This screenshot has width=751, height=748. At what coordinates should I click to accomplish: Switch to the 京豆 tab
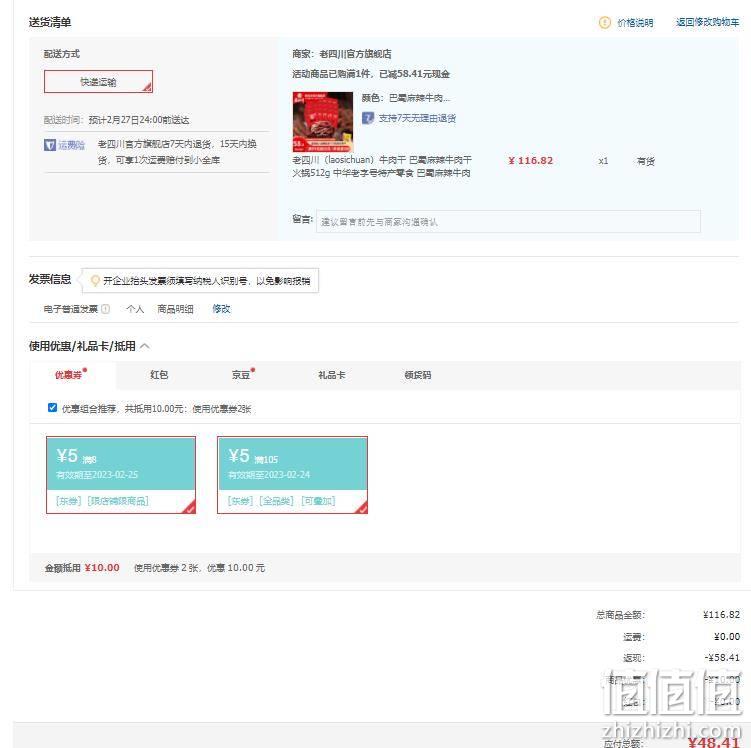pyautogui.click(x=241, y=375)
